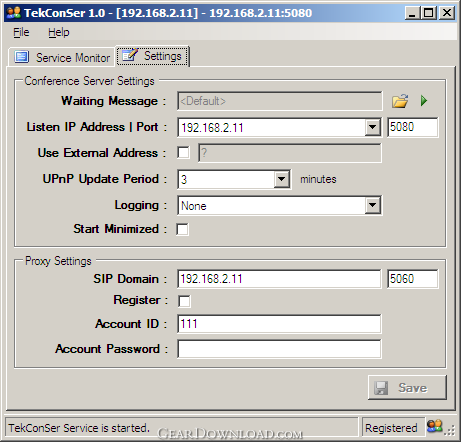Open folder icon to browse waiting message

click(x=400, y=101)
